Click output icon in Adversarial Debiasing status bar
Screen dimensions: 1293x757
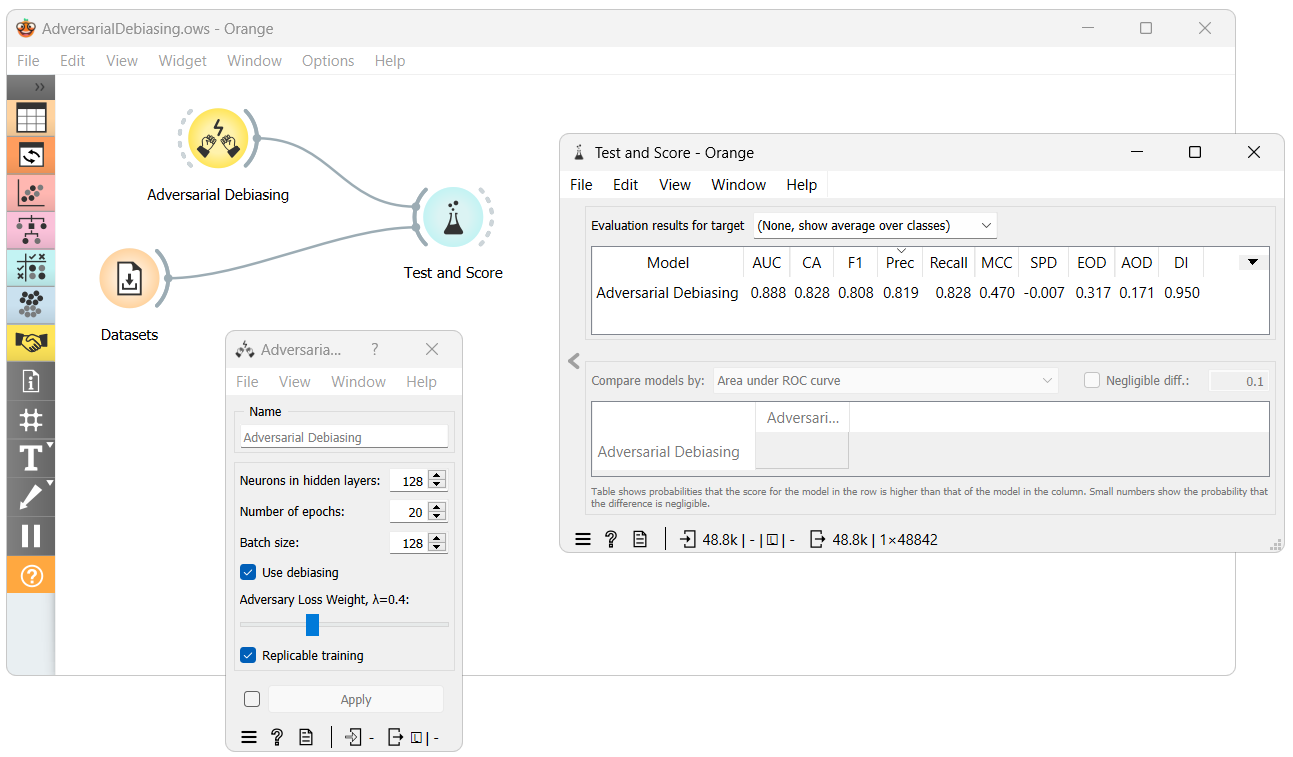(396, 738)
